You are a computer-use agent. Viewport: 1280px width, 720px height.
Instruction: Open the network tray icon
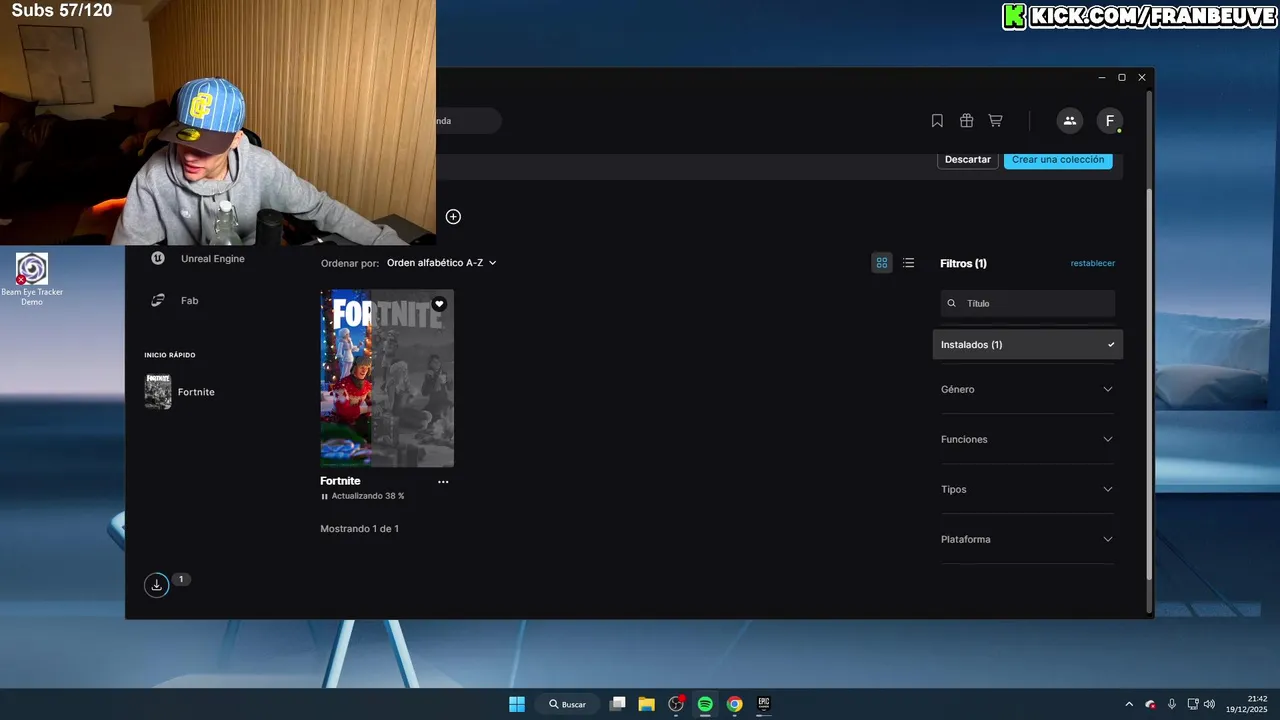(x=1192, y=704)
